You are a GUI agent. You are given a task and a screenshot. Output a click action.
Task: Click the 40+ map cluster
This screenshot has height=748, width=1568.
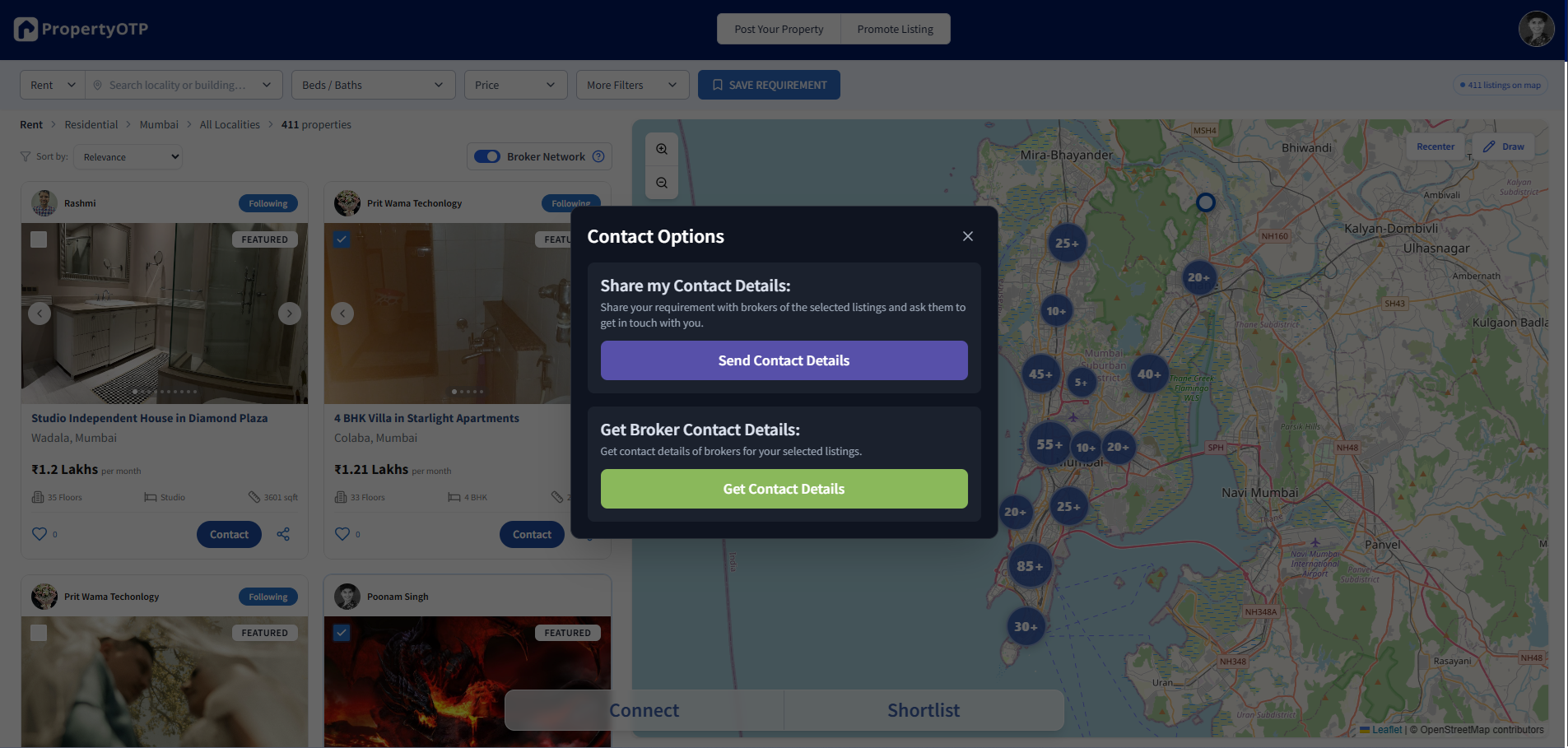click(x=1149, y=374)
